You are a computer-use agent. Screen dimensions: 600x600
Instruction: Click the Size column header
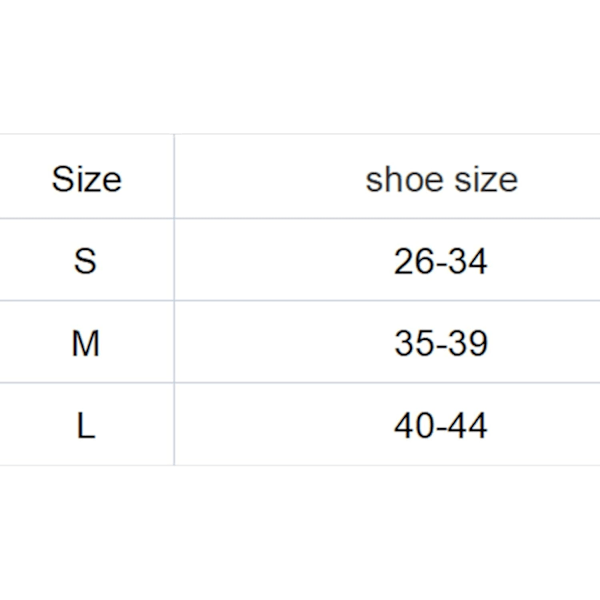[86, 179]
